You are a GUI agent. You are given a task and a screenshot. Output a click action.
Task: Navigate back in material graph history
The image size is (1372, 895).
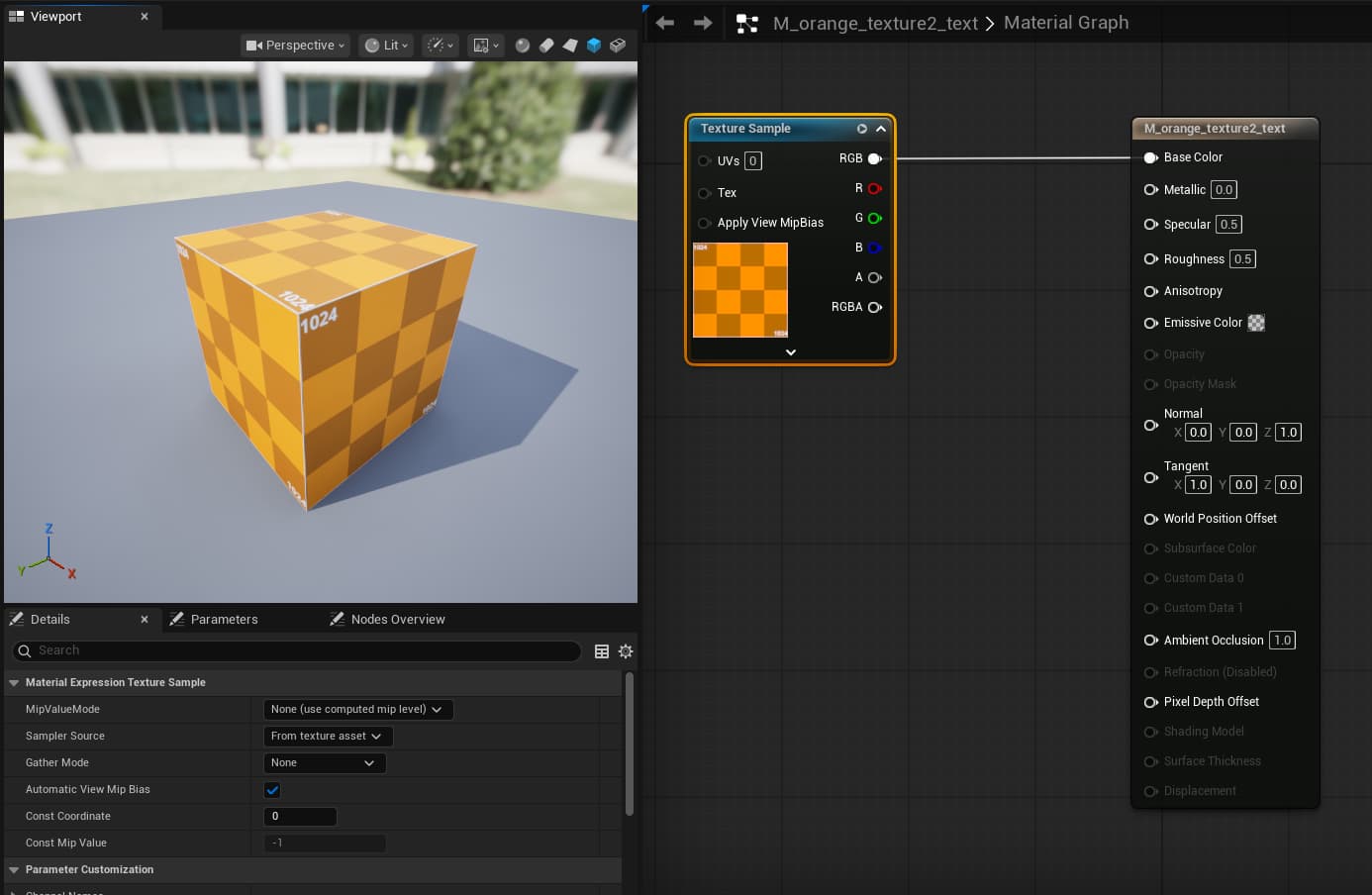pos(665,23)
